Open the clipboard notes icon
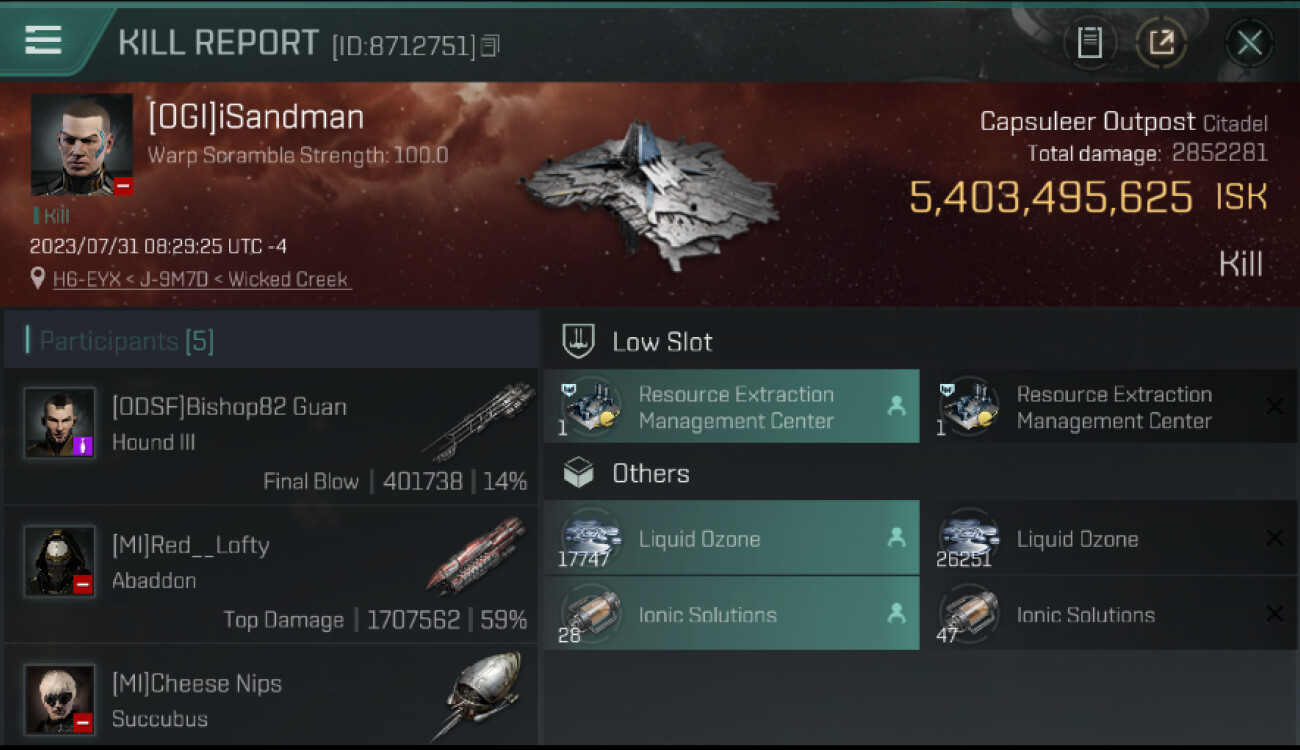Screen dimensions: 1300x750 point(1089,42)
